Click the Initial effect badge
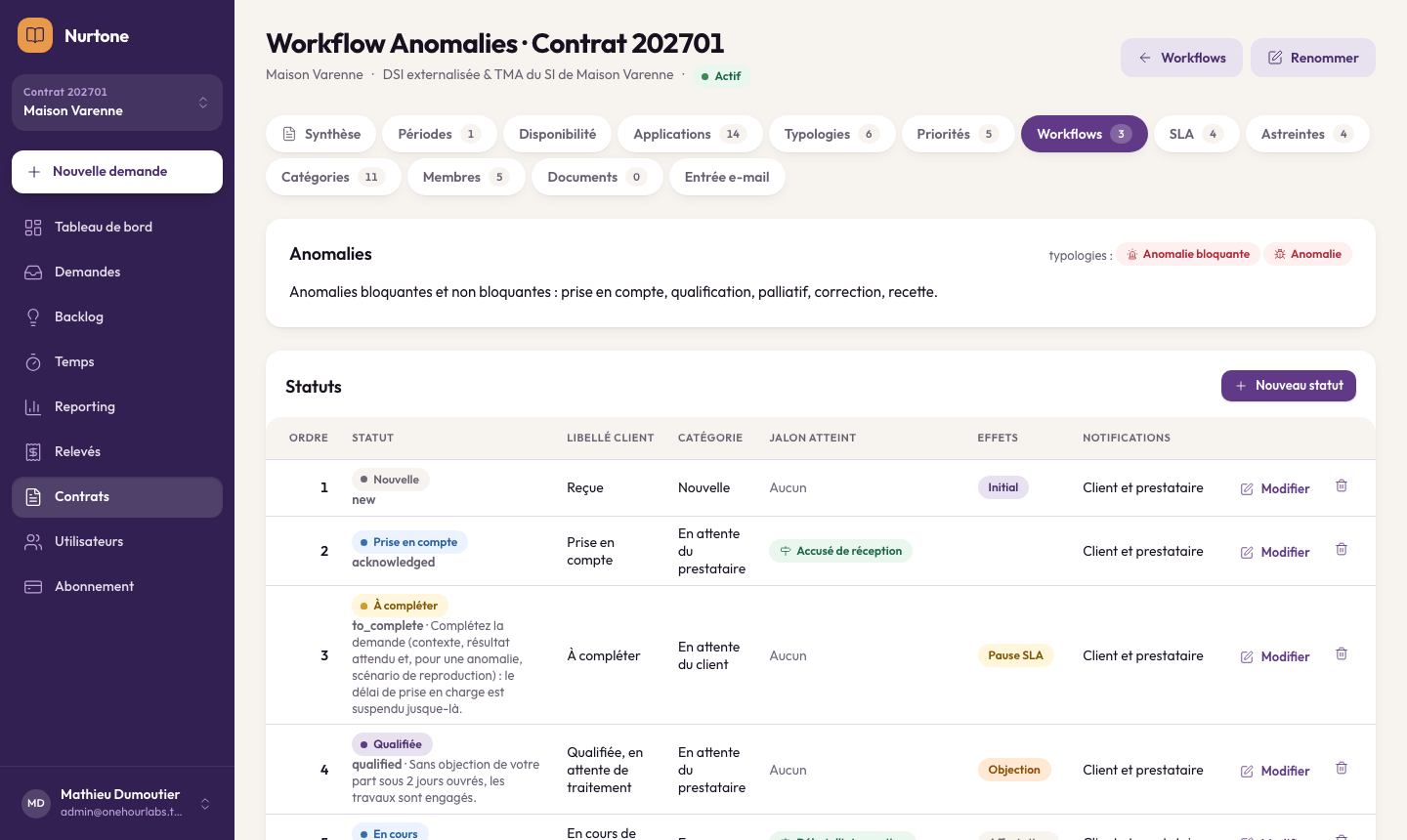 (1003, 487)
